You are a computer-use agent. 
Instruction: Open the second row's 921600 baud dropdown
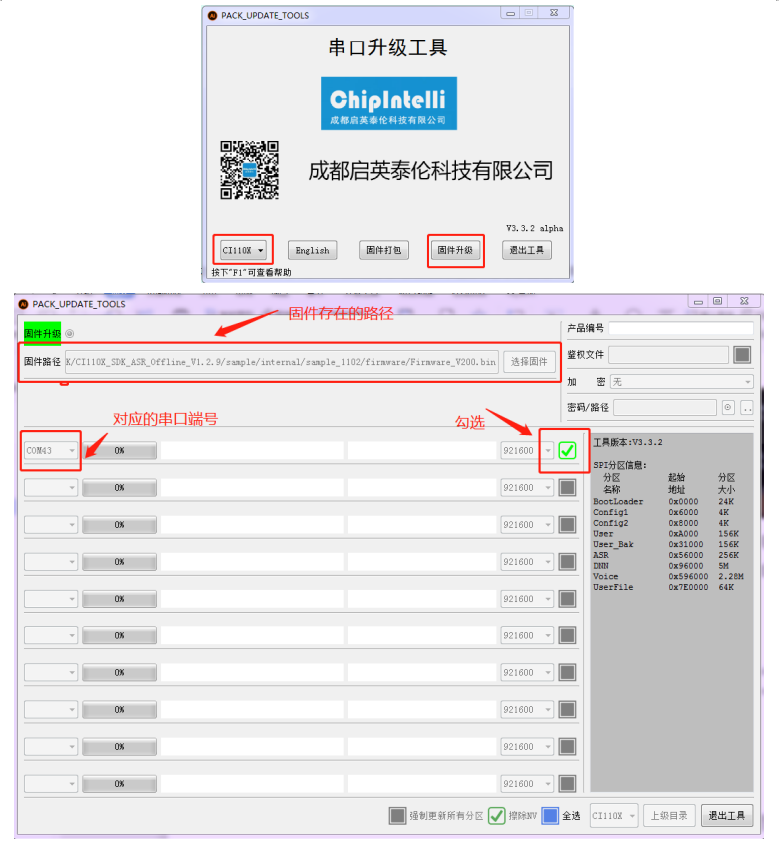[x=527, y=488]
